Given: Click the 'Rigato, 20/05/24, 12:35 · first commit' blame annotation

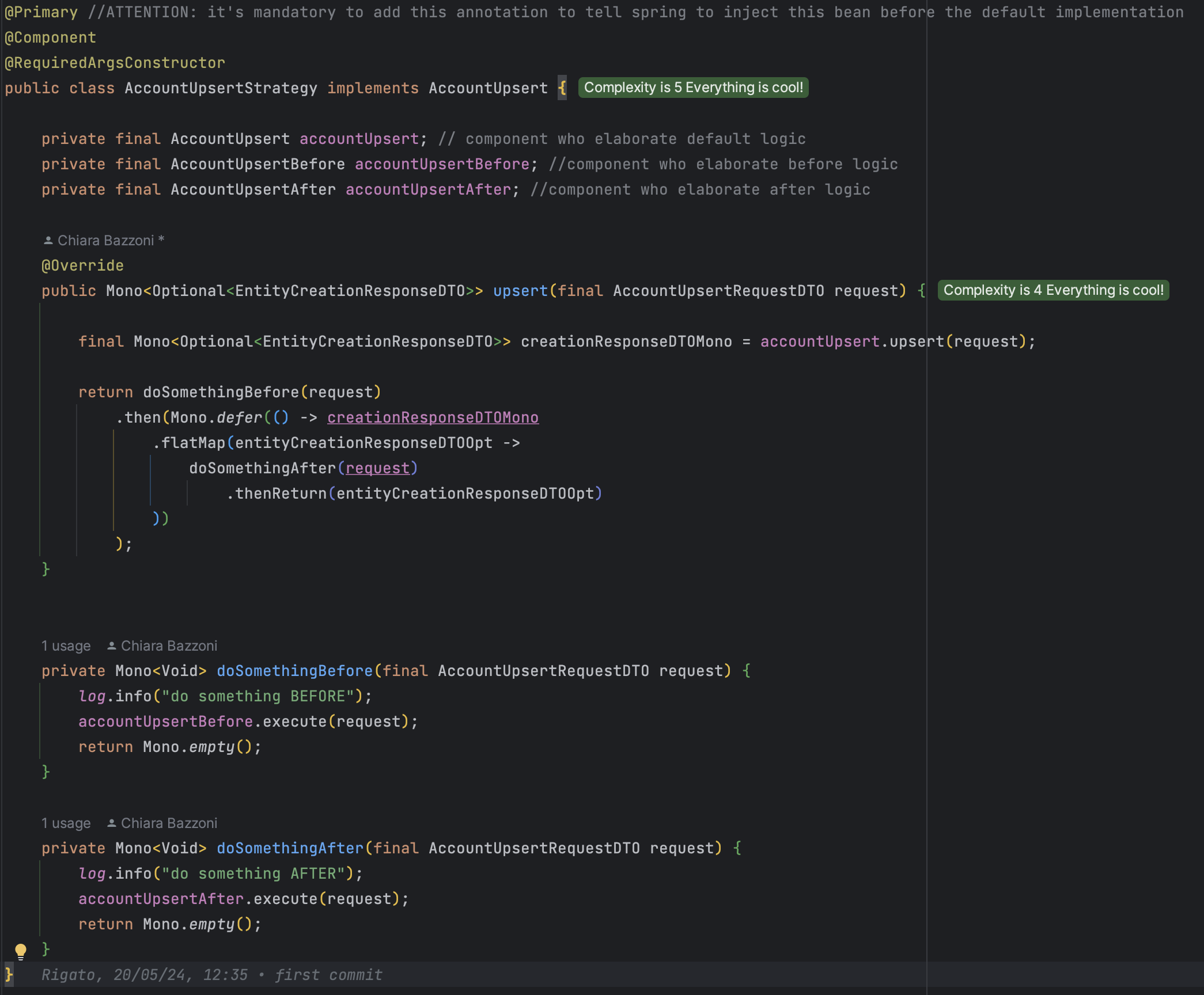Looking at the screenshot, I should point(211,975).
